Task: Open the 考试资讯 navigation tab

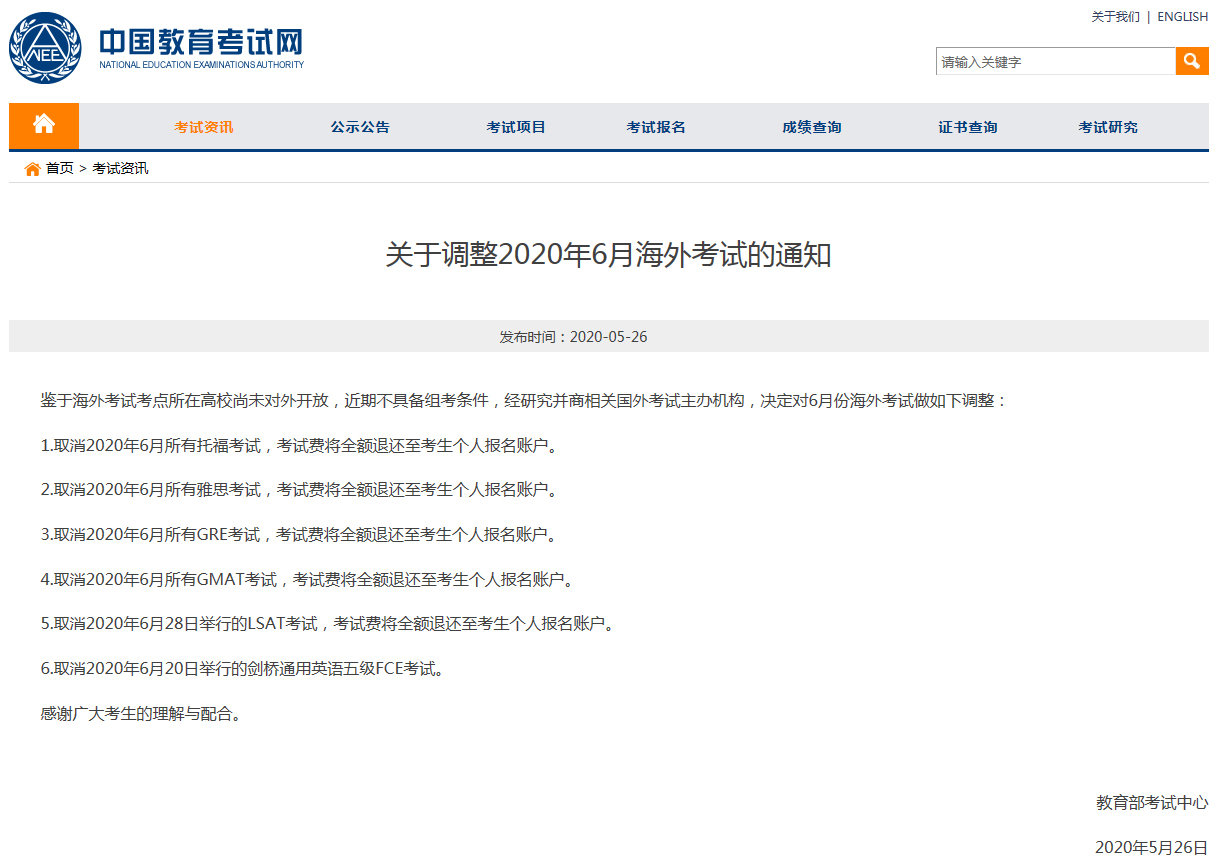Action: [x=204, y=127]
